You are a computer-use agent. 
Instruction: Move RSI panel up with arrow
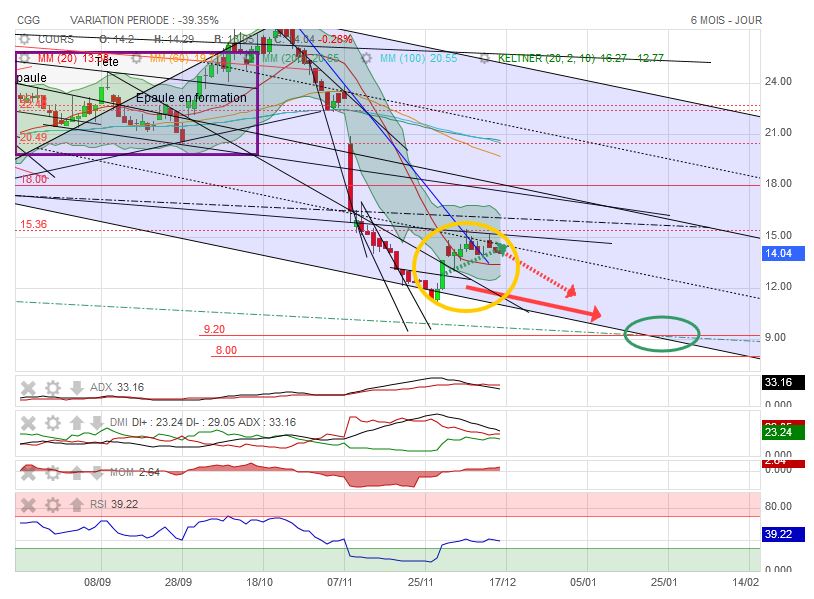(77, 505)
